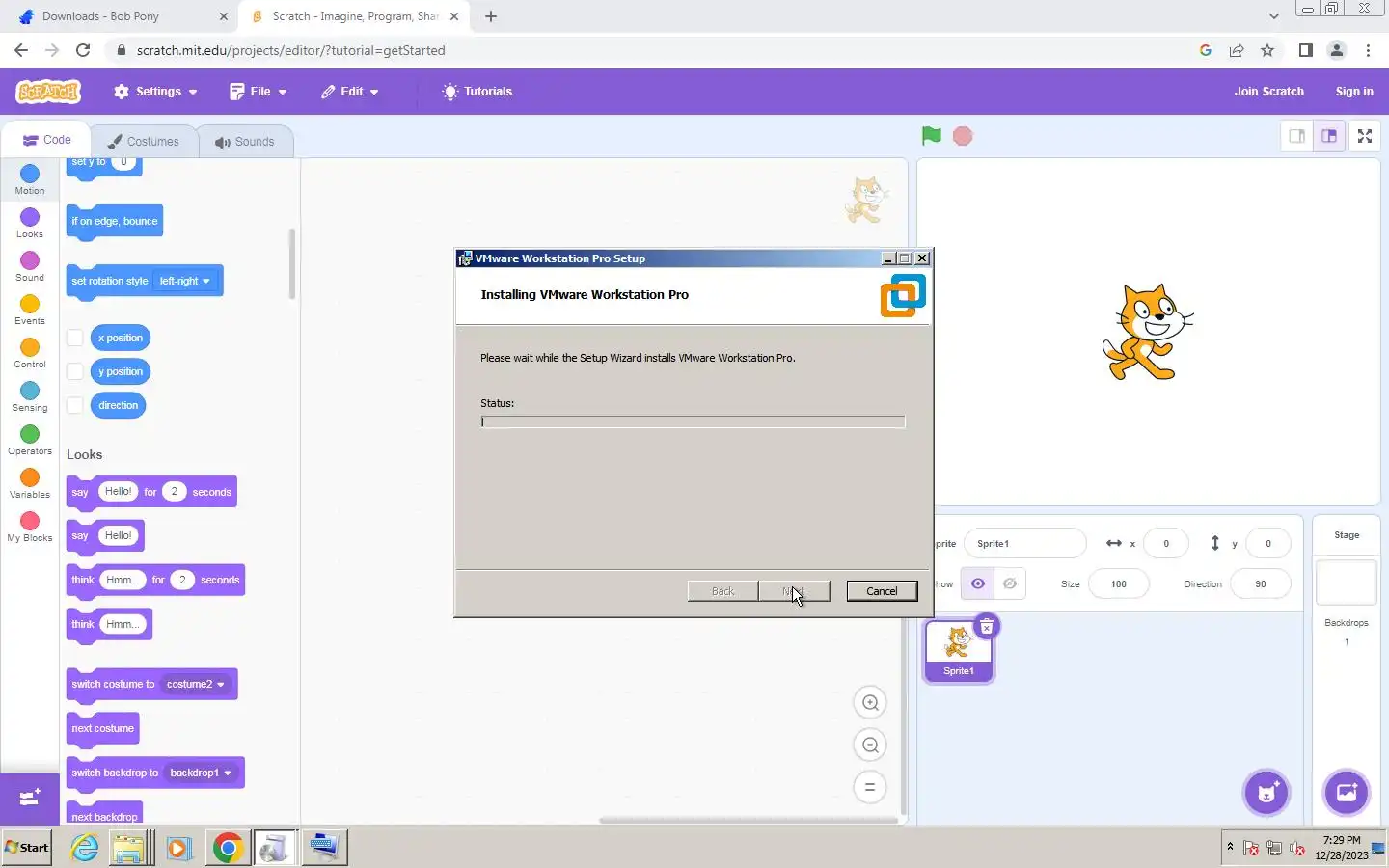Click the sprite name input field

1024,543
